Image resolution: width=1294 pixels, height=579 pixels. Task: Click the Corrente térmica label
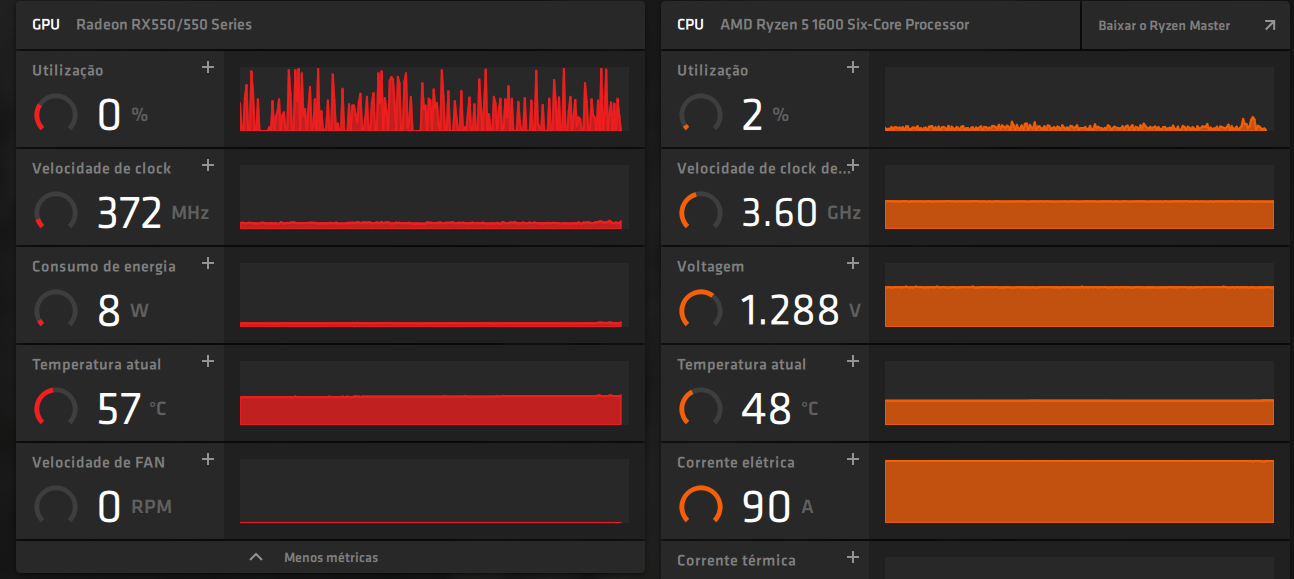(x=737, y=560)
